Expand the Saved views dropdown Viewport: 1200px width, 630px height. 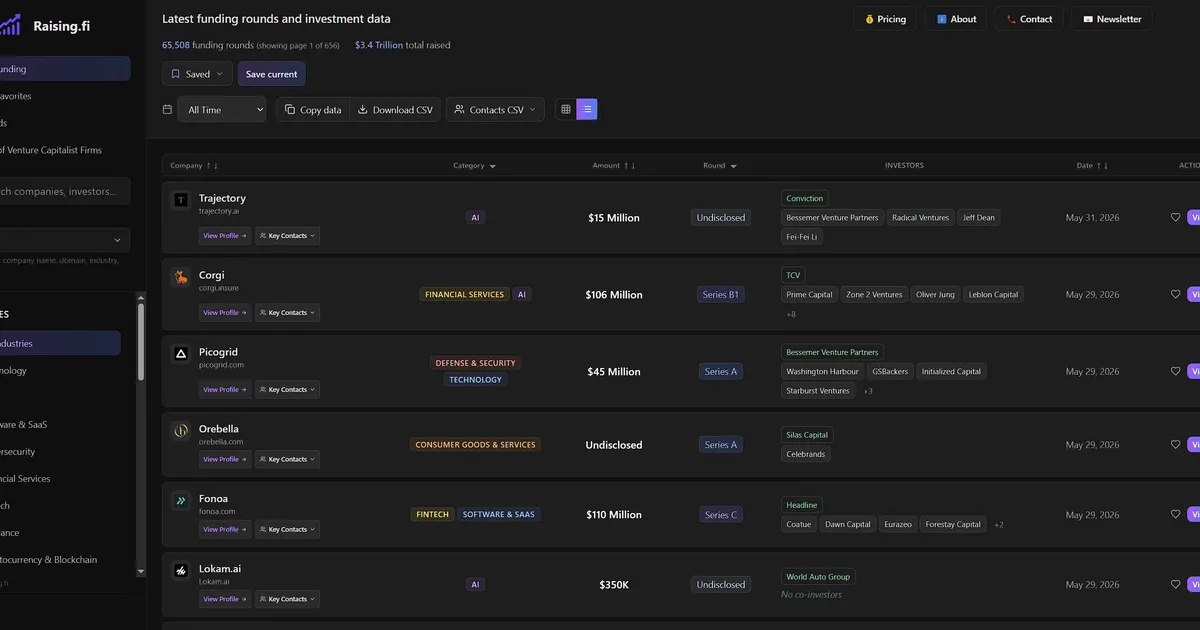click(197, 74)
